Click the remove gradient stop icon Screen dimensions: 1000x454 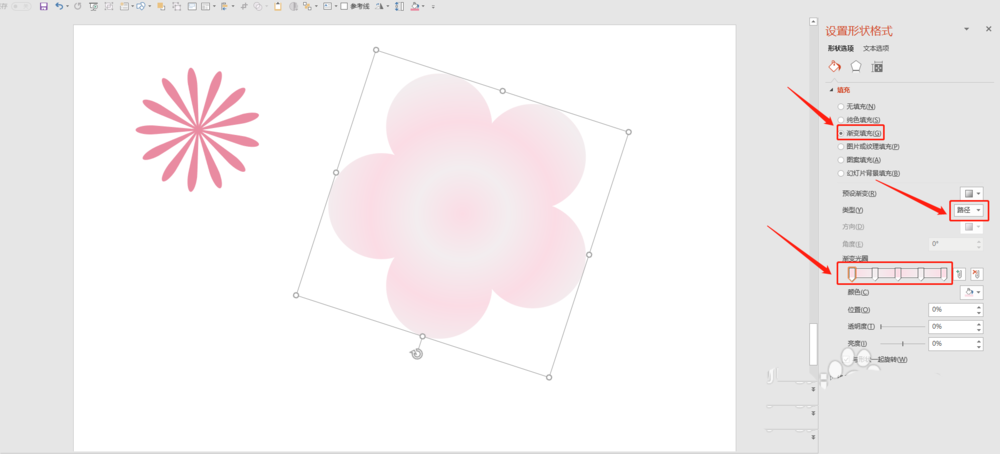click(x=976, y=273)
